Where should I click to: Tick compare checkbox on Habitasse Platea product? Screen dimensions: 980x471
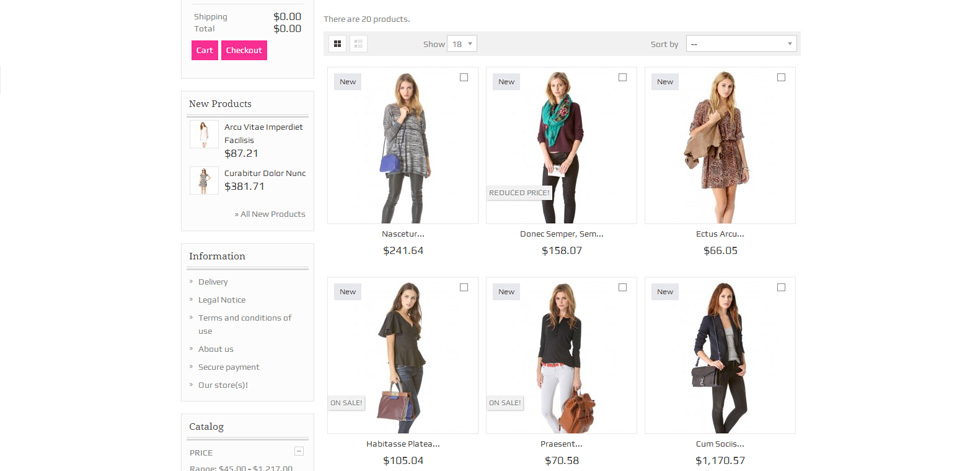464,287
